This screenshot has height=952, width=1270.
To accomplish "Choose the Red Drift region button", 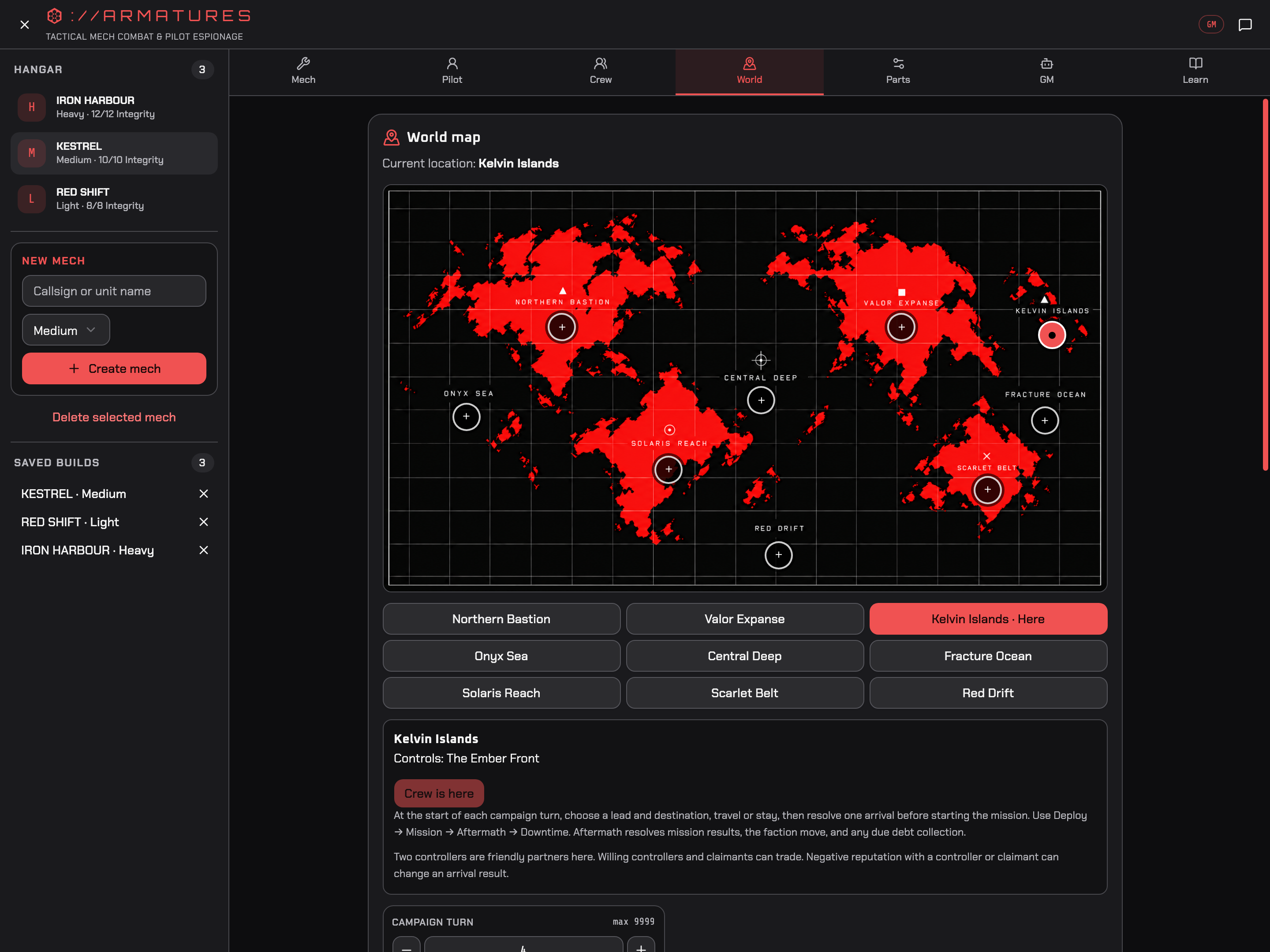I will click(988, 693).
